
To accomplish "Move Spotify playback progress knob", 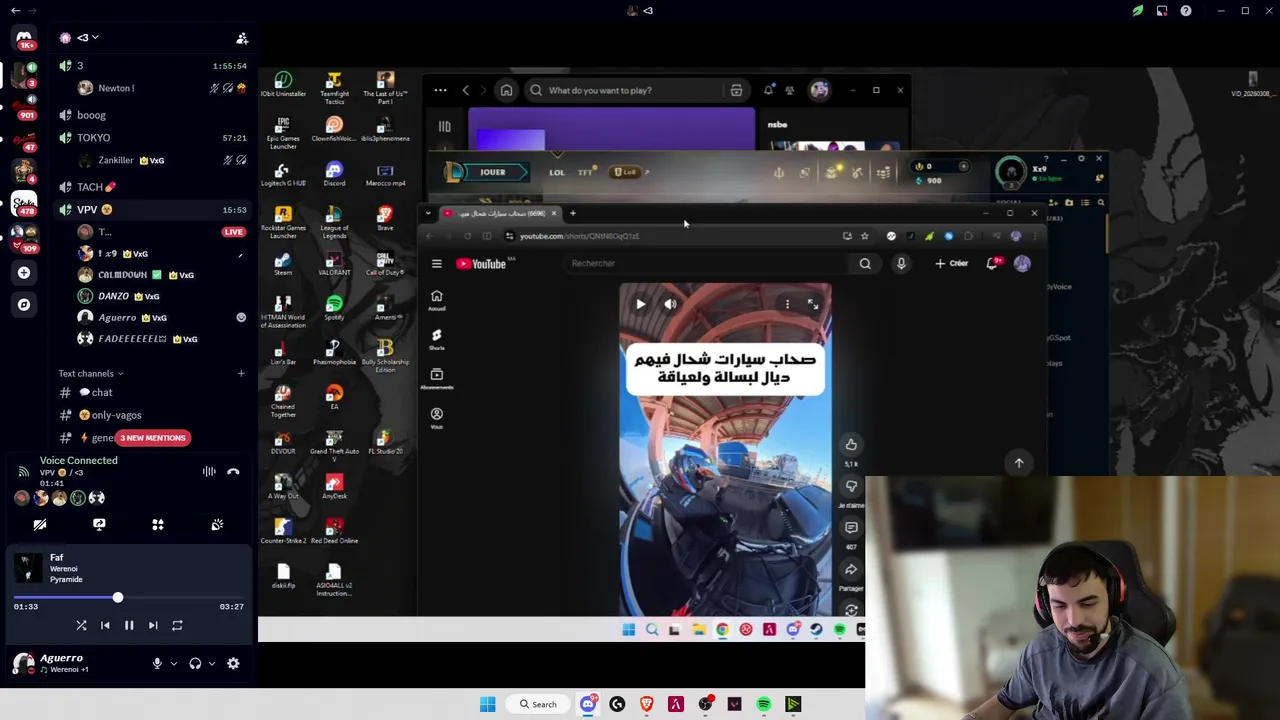I will 117,598.
